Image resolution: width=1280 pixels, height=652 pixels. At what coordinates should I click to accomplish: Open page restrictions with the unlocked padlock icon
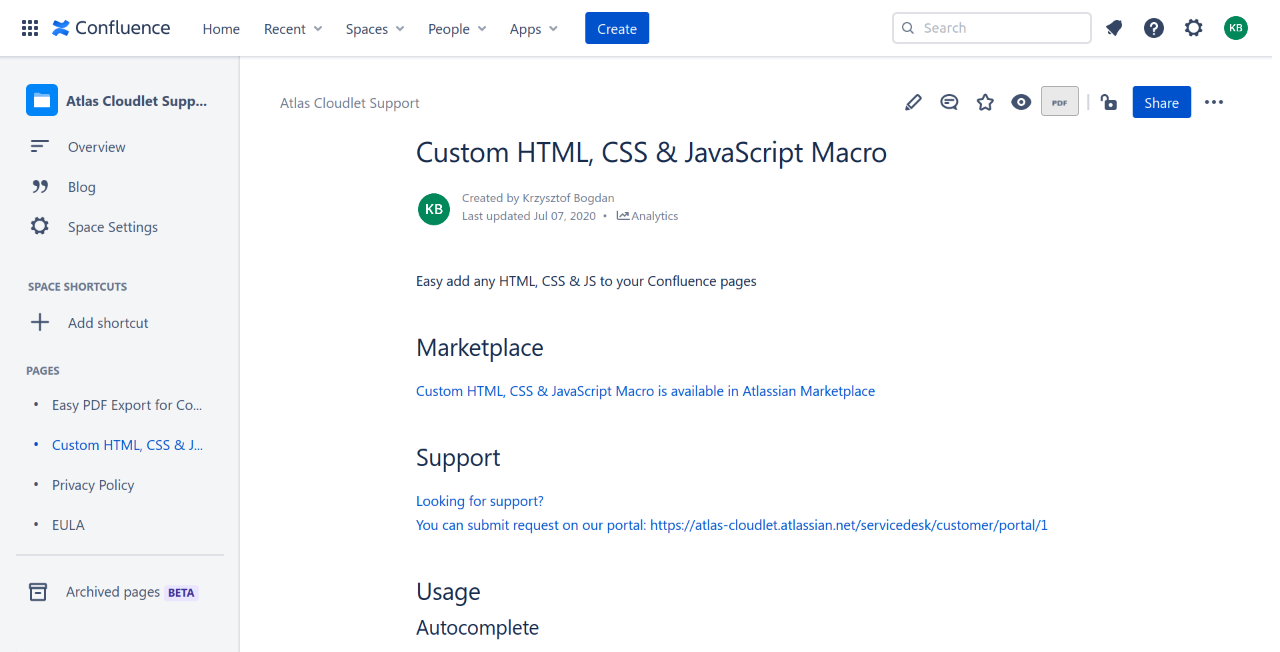pos(1108,102)
